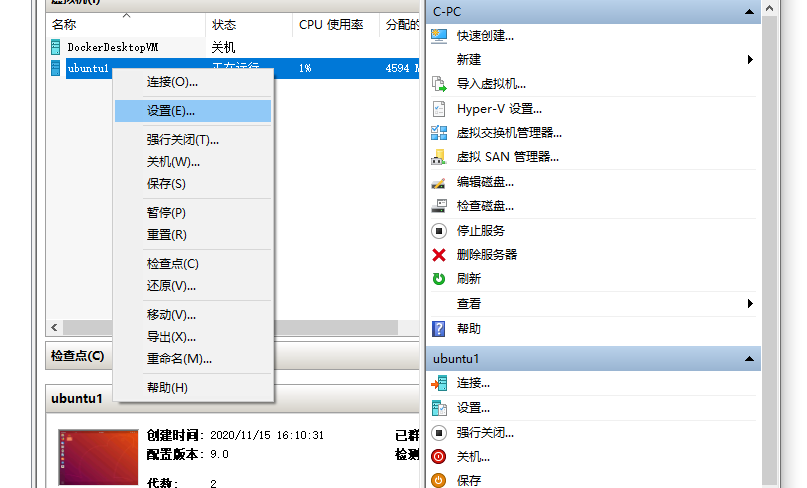The height and width of the screenshot is (488, 807).
Task: Click the ubuntu1 desktop thumbnail preview
Action: [98, 458]
